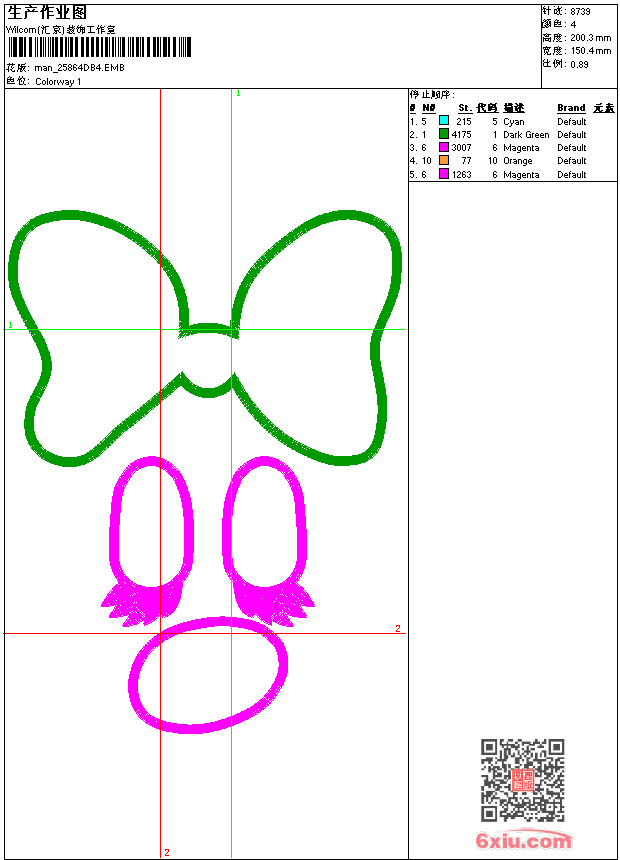Click the scale value 0.89
This screenshot has width=620, height=860.
click(x=579, y=64)
